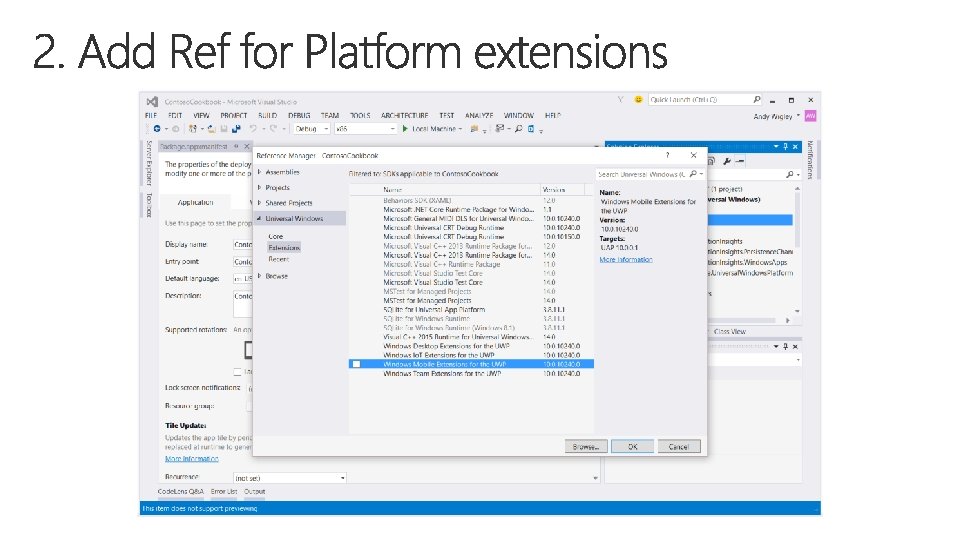Viewport: 960px width, 540px height.
Task: Open the Recurrence (not set) dropdown
Action: (x=290, y=478)
